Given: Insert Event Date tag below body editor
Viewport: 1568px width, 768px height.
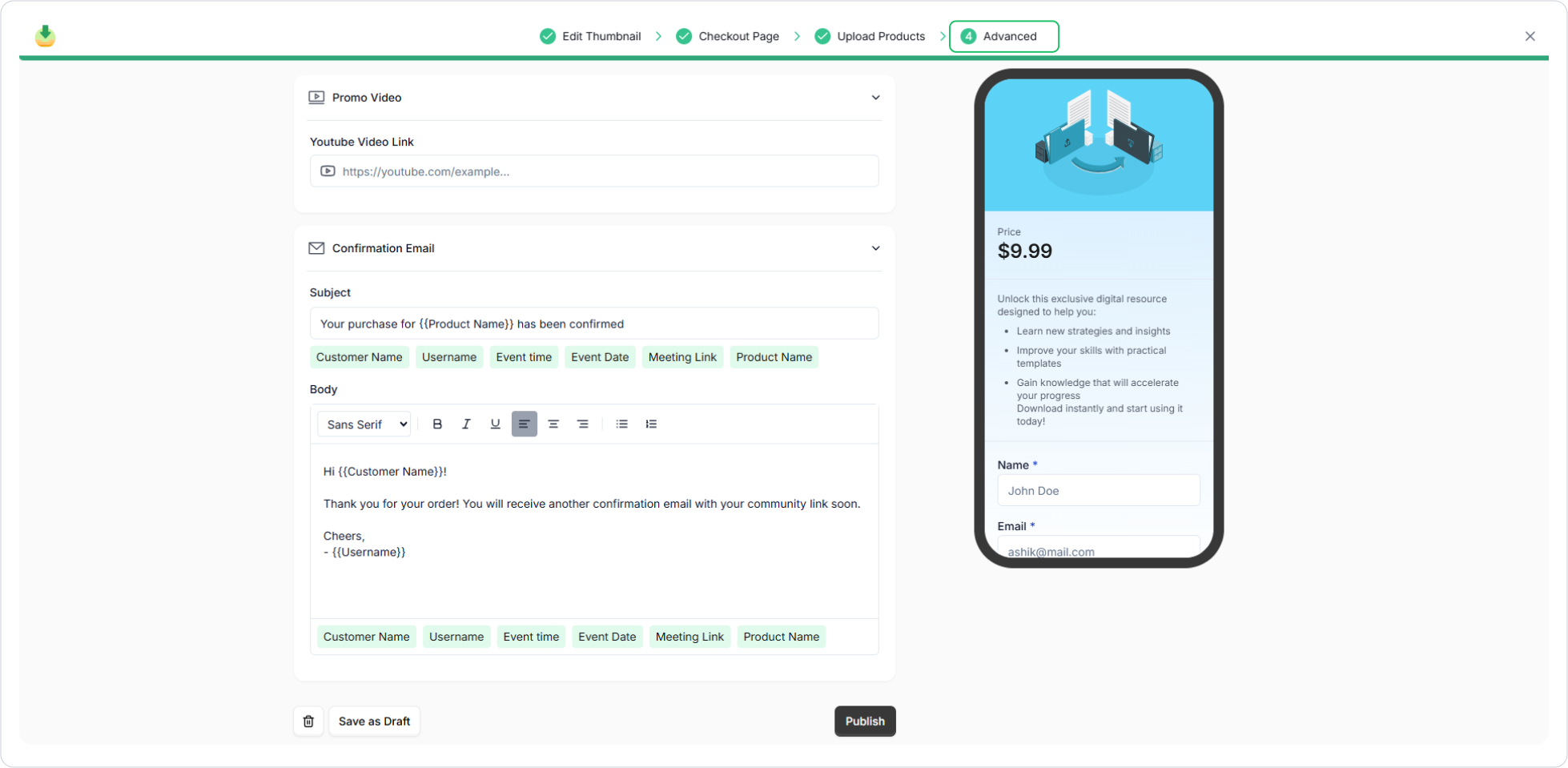Looking at the screenshot, I should tap(607, 637).
